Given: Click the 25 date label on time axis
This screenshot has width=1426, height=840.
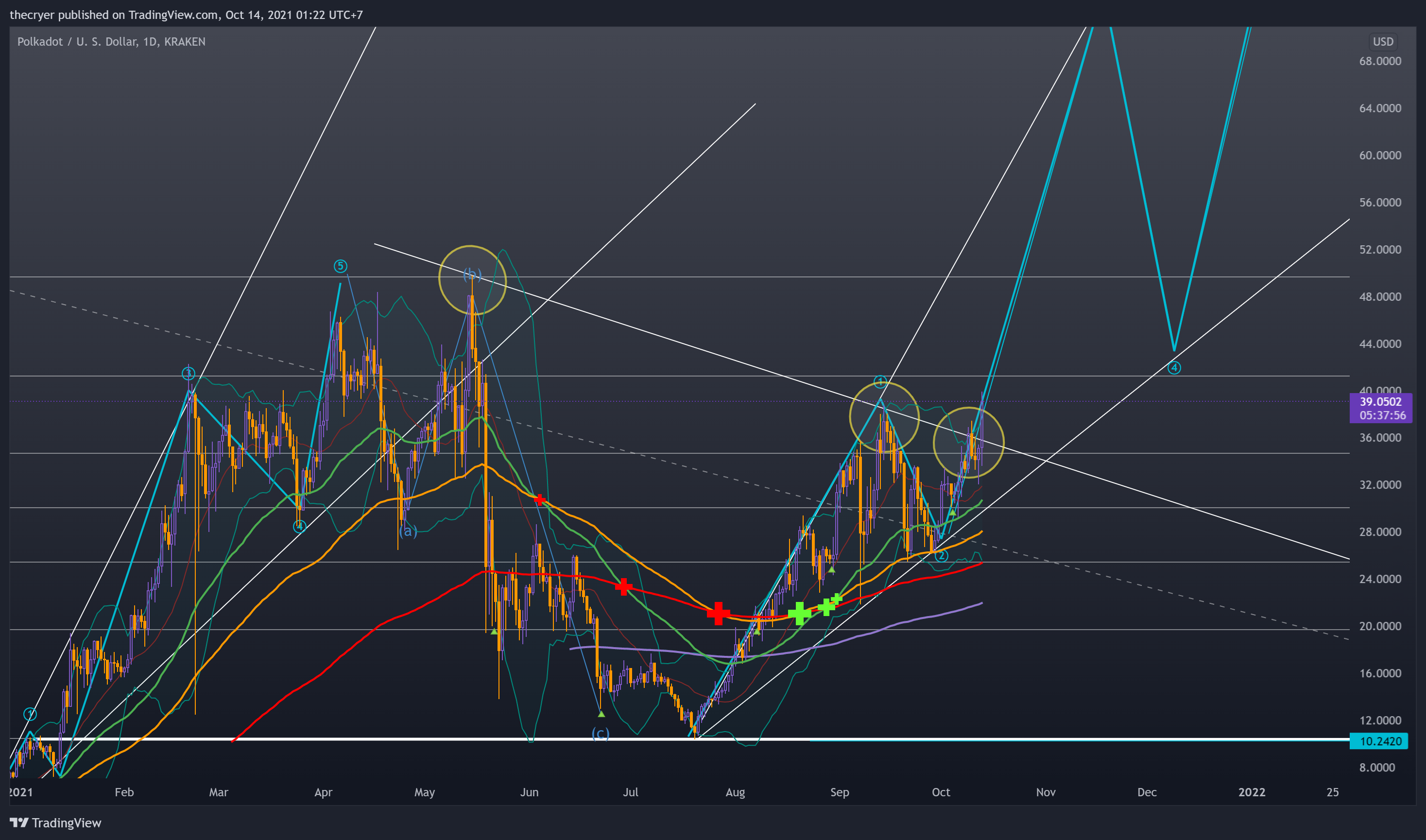Looking at the screenshot, I should 1333,792.
